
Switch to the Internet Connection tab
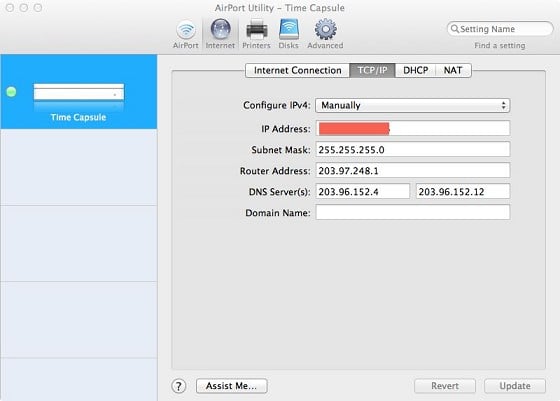(x=298, y=70)
